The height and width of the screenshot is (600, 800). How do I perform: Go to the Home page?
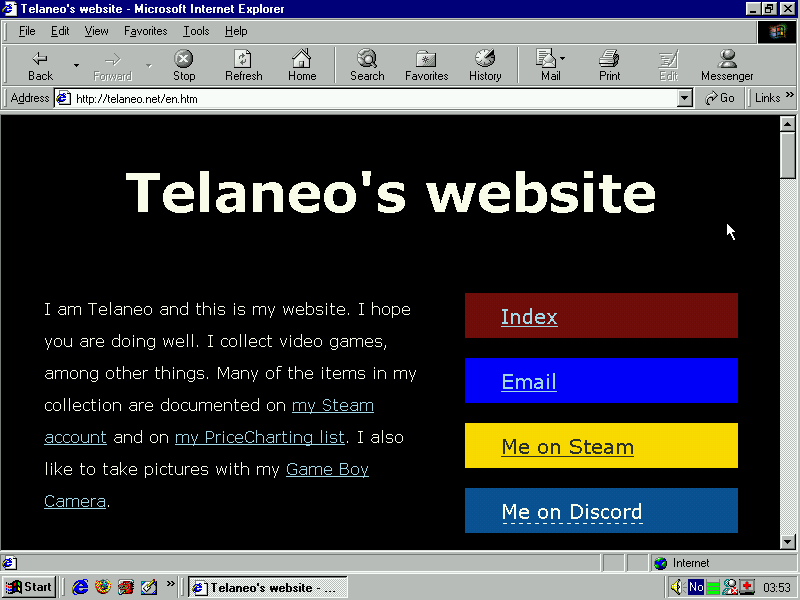(302, 66)
